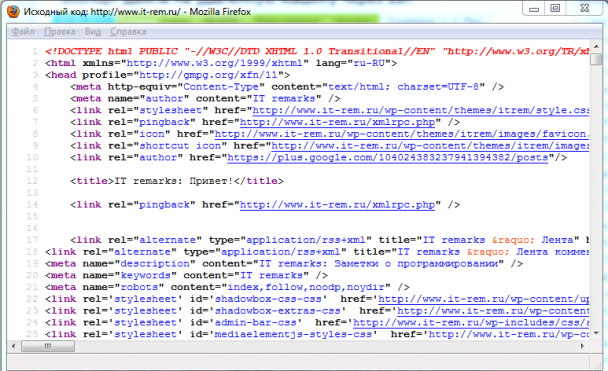Follow the style.css stylesheet link on line 6

point(421,110)
